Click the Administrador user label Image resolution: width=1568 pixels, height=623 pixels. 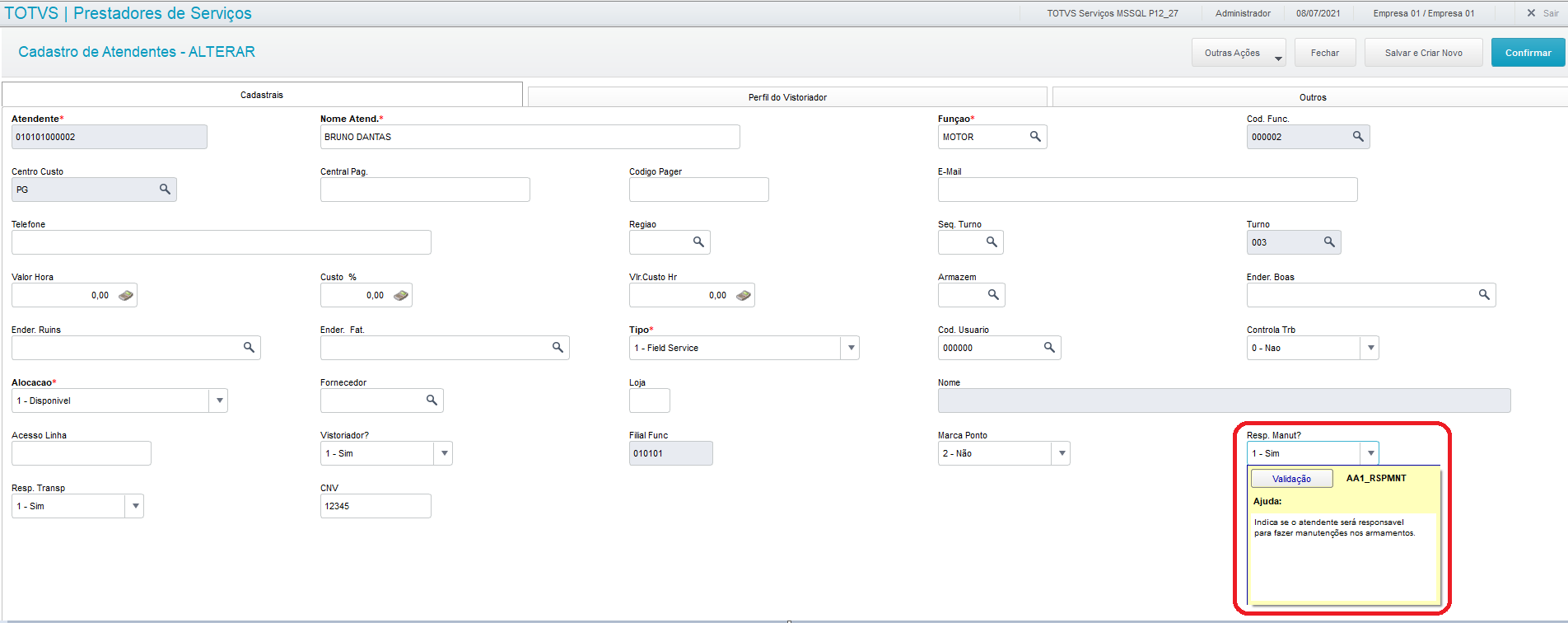point(1243,13)
